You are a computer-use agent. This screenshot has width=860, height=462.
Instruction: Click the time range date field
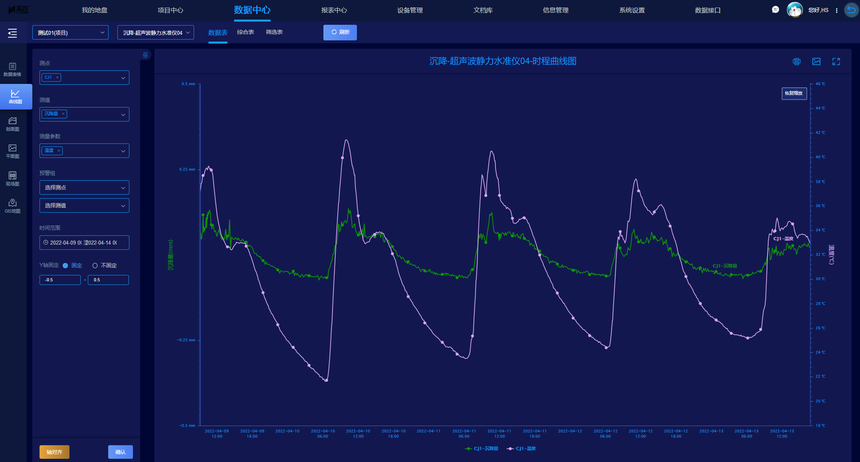pyautogui.click(x=84, y=242)
